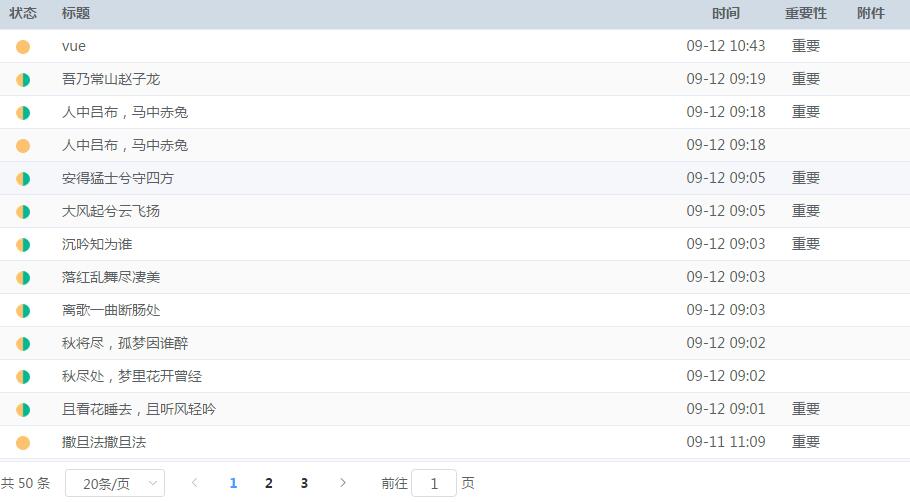Viewport: 910px width, 502px height.
Task: Go to next page arrow
Action: (343, 483)
